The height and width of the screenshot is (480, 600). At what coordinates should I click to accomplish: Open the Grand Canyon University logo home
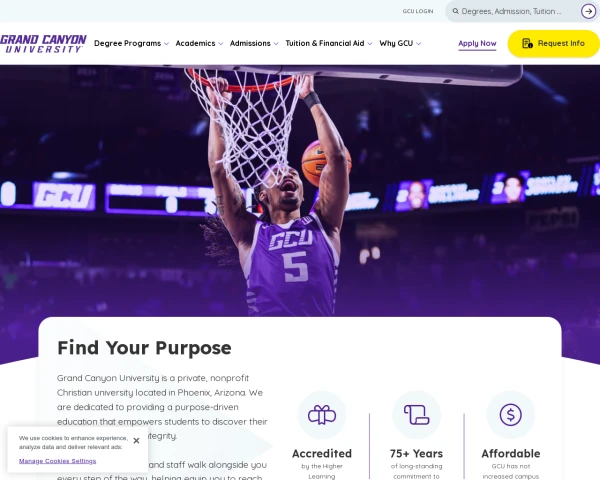tap(43, 44)
